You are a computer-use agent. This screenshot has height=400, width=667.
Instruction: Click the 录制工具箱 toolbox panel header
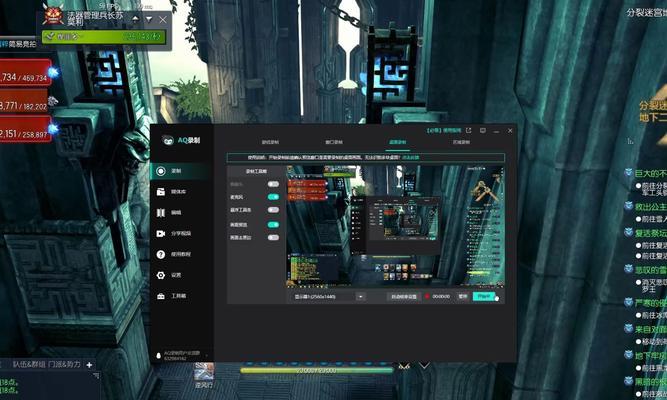[256, 171]
